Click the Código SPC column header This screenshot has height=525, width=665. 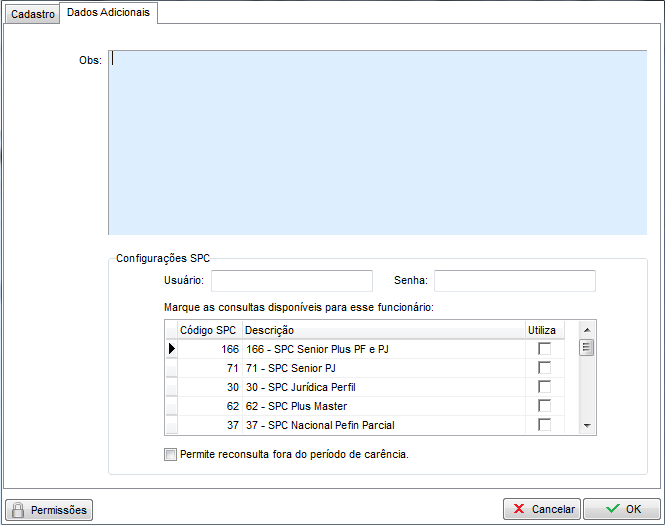point(207,330)
